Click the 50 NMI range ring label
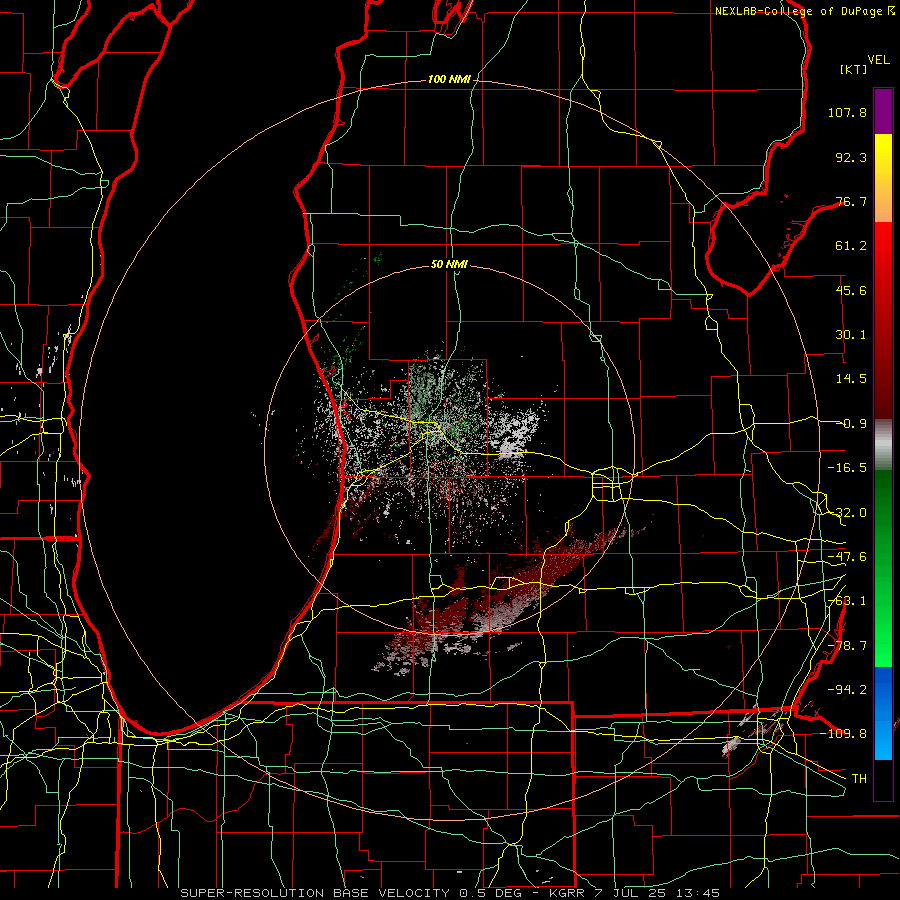The height and width of the screenshot is (900, 900). (449, 264)
